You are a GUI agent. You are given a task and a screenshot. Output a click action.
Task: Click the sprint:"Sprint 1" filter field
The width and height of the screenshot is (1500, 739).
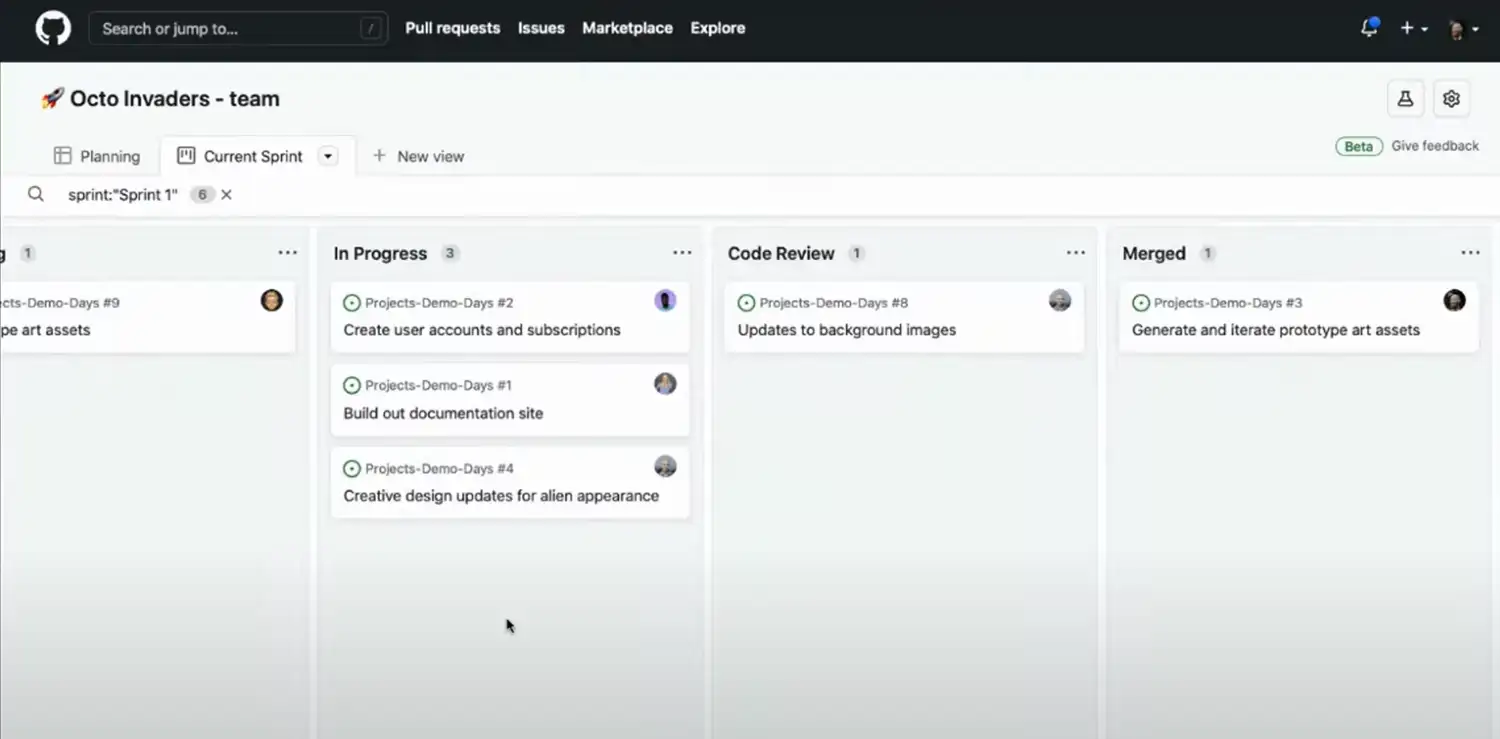[123, 195]
